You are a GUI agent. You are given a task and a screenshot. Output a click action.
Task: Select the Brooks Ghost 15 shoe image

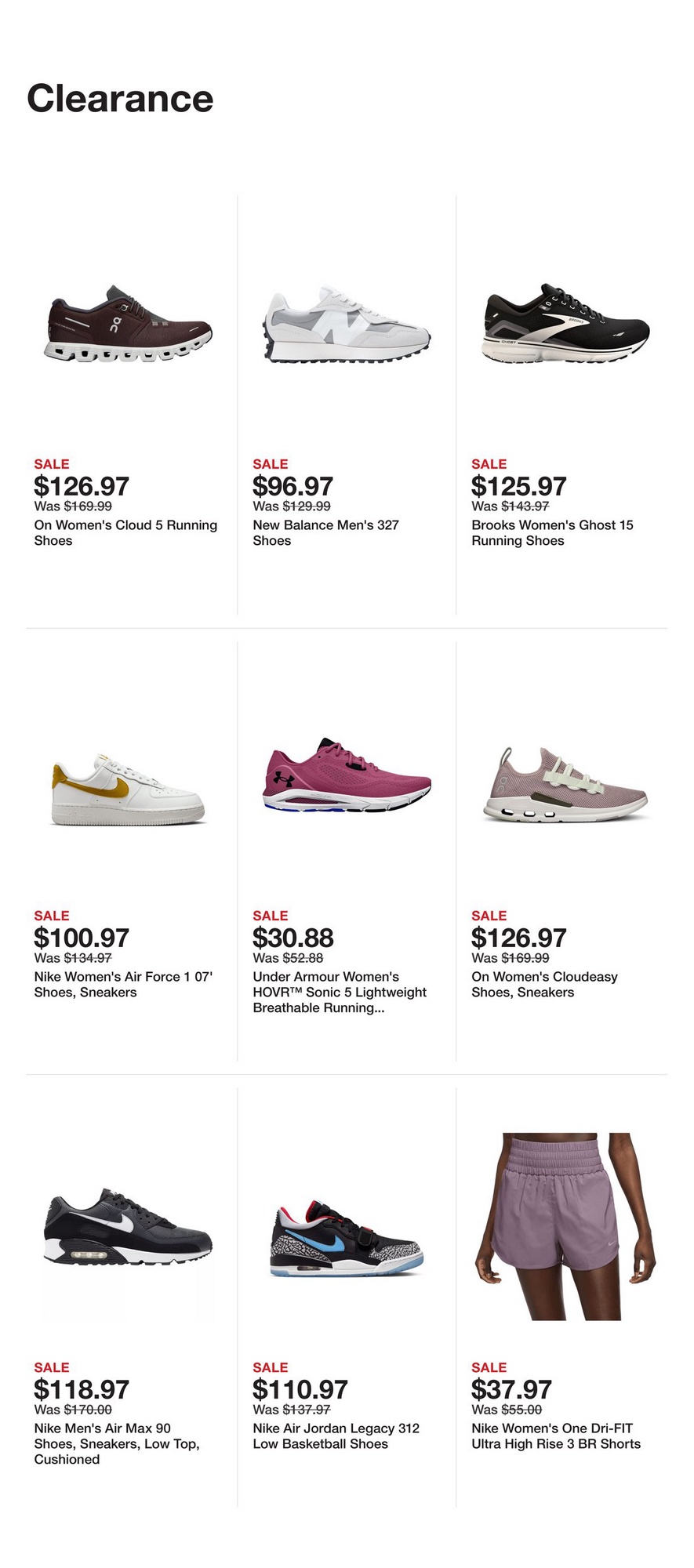coord(565,325)
